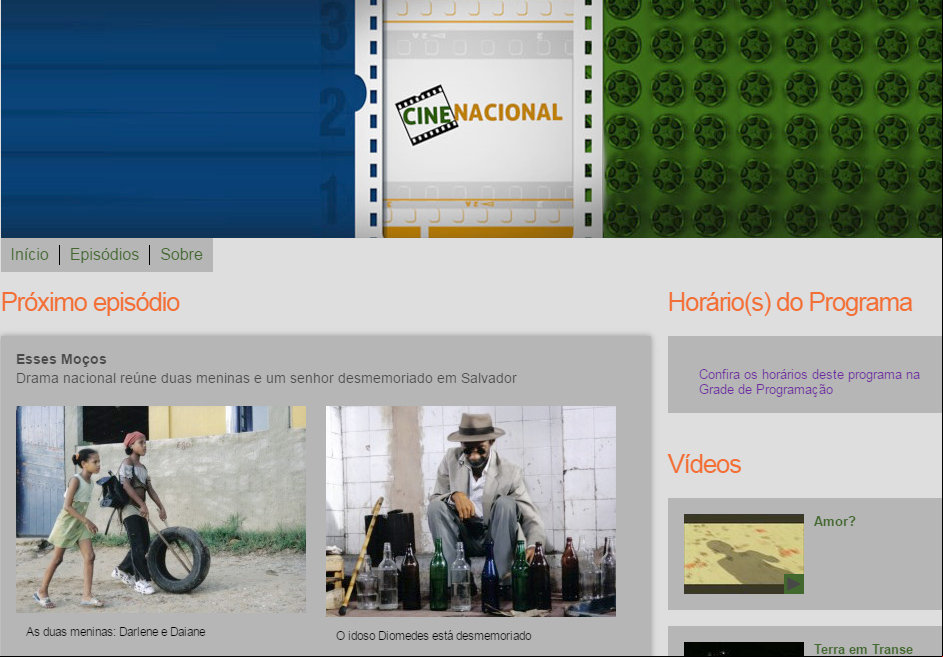Click the Horário(s) do Programa heading
Image resolution: width=943 pixels, height=657 pixels.
pyautogui.click(x=790, y=303)
